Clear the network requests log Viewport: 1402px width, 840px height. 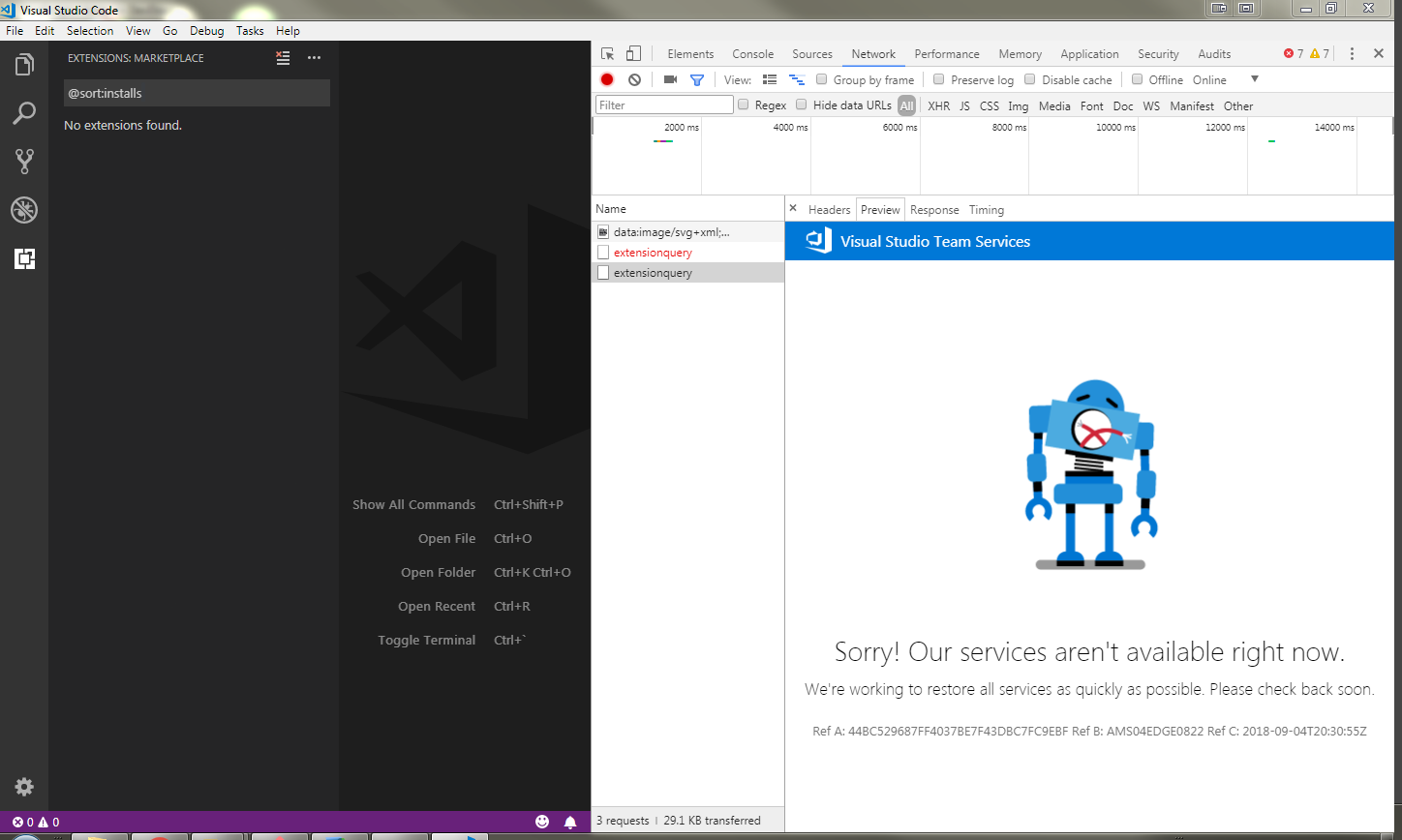coord(634,79)
